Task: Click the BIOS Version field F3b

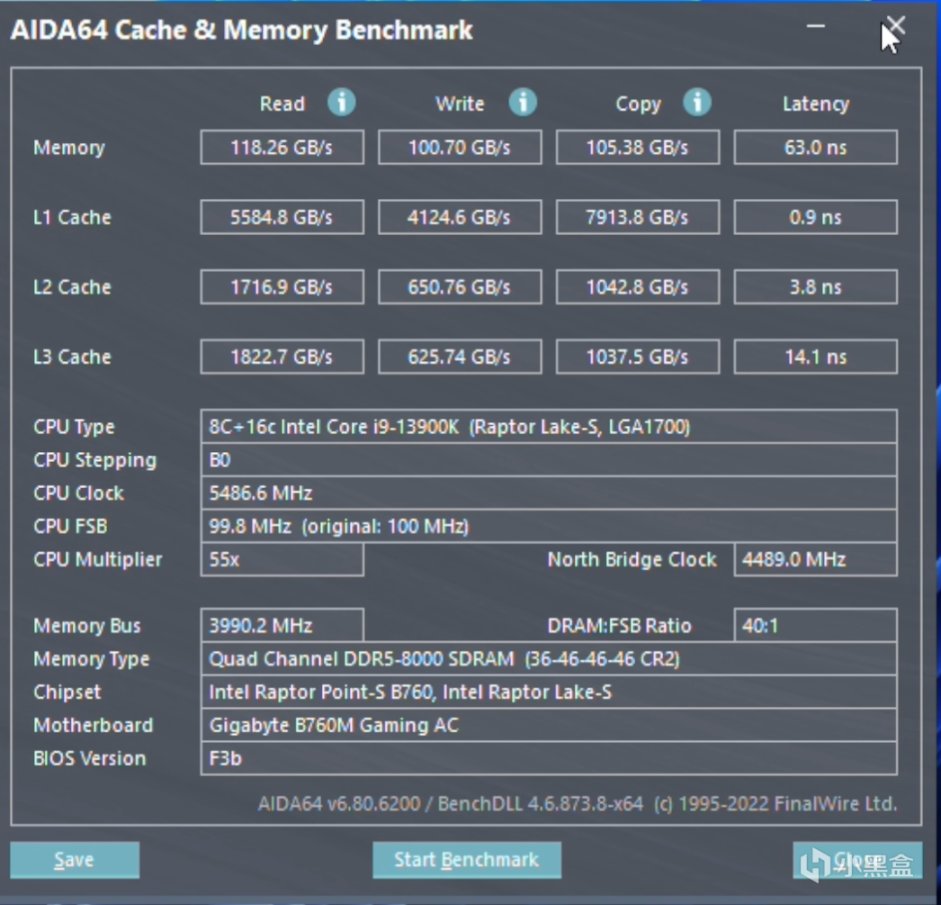Action: 549,758
